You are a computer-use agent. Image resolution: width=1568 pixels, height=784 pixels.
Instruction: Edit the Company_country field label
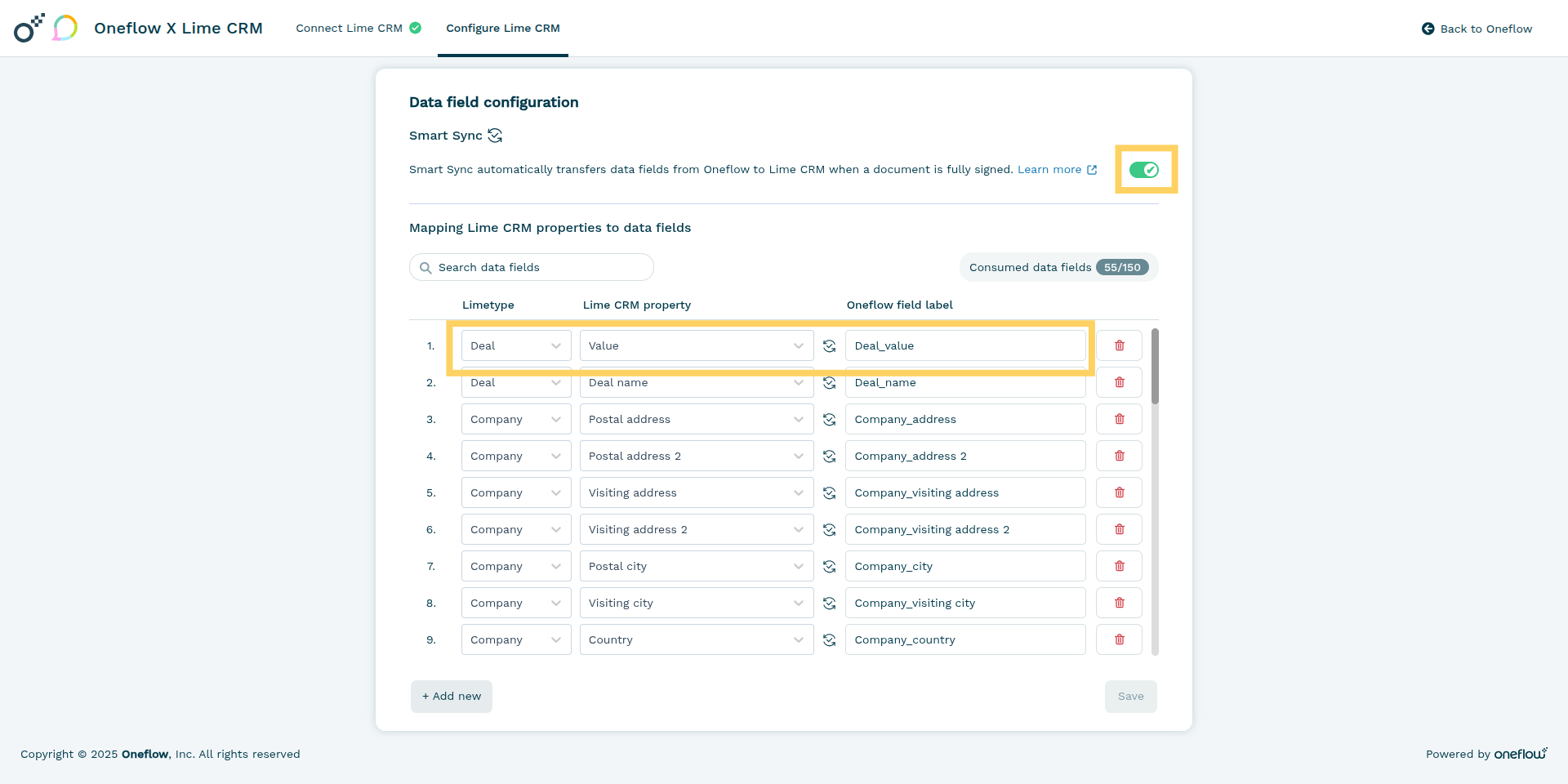pos(965,639)
